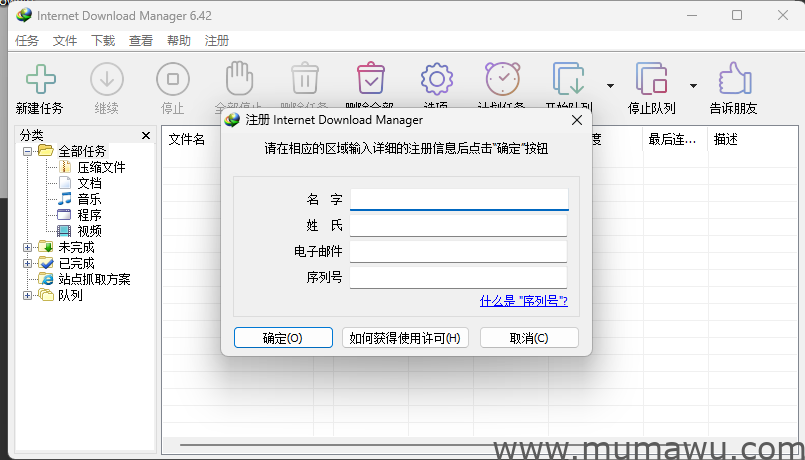Click the Tell a Friend thumbs-up icon
805x460 pixels.
(734, 79)
